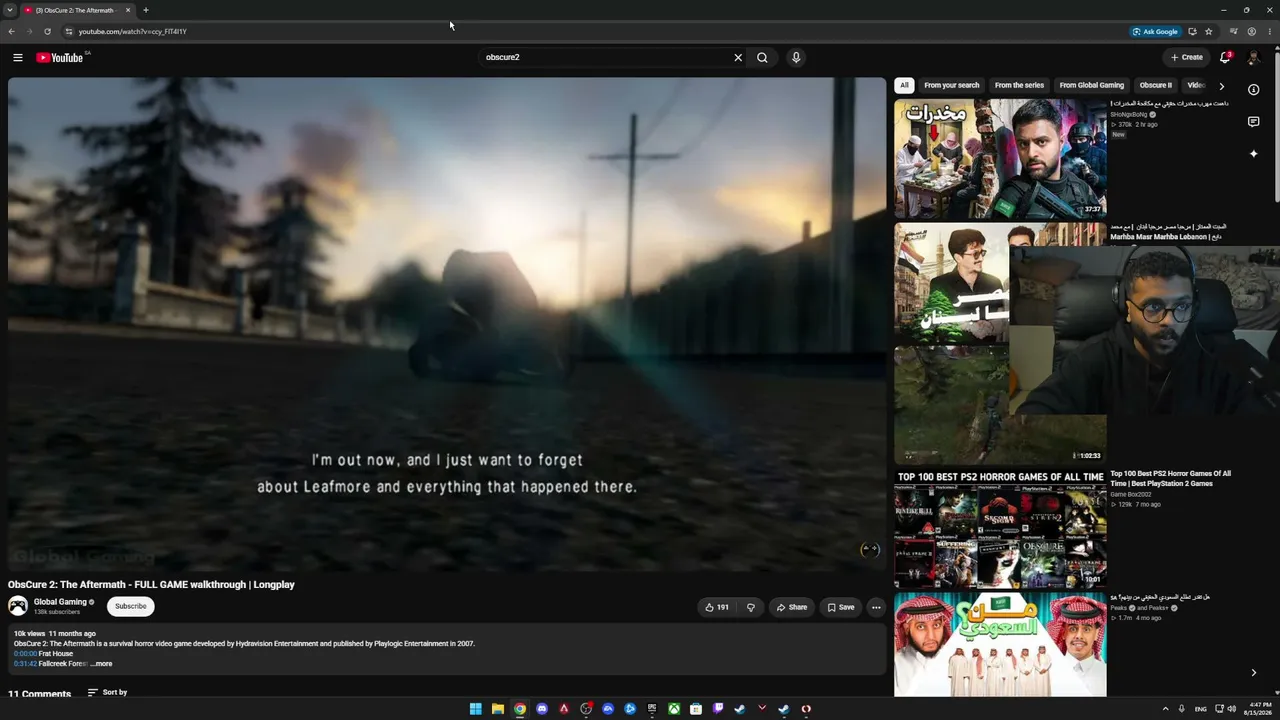Viewport: 1280px width, 720px height.
Task: Save the video to a playlist
Action: [x=841, y=607]
